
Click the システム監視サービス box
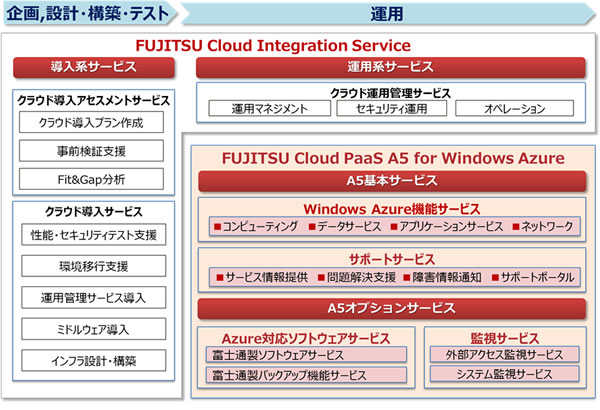pos(505,374)
